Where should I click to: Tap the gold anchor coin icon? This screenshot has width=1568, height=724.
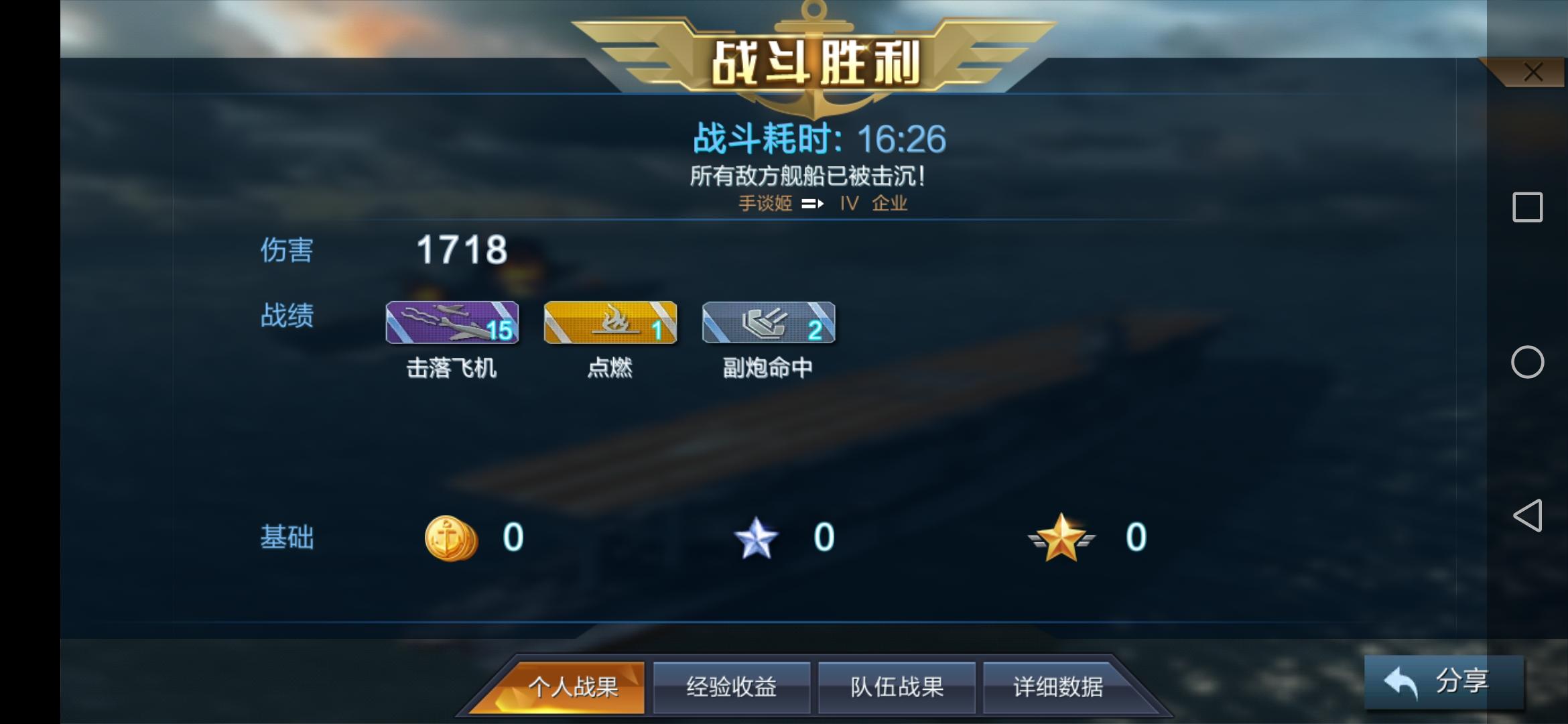click(451, 538)
